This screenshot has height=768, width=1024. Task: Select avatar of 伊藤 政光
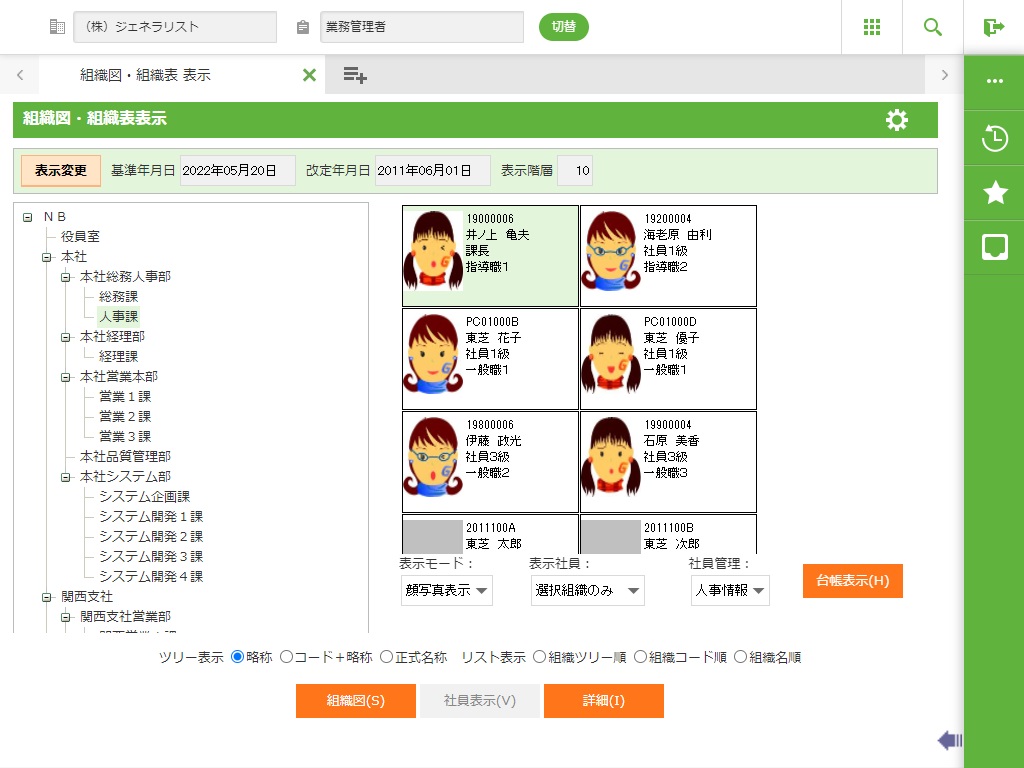(x=433, y=456)
